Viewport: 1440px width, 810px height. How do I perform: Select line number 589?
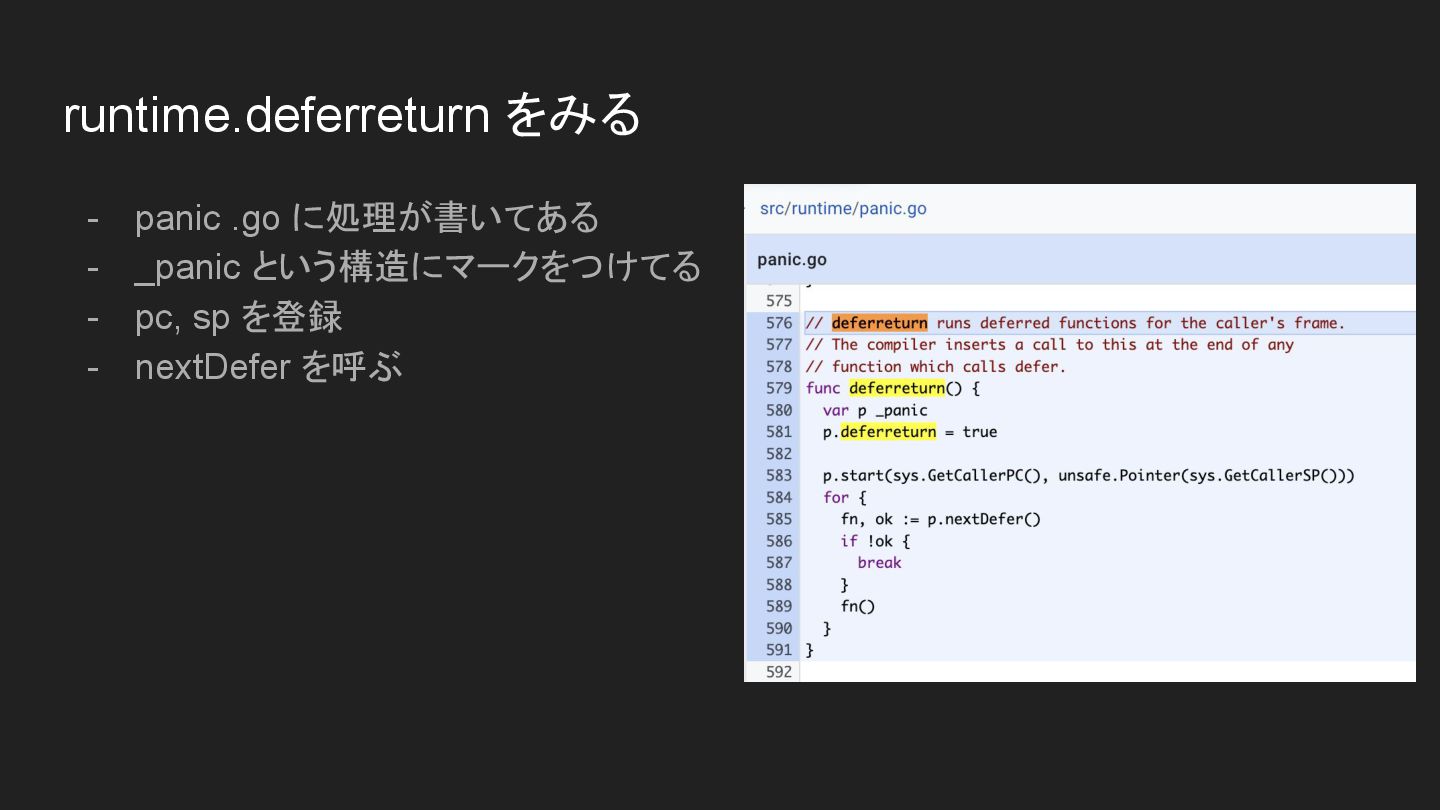779,606
